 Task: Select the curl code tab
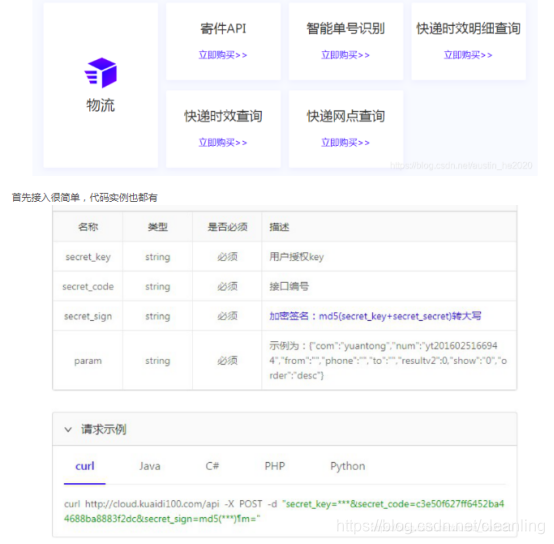coord(85,466)
